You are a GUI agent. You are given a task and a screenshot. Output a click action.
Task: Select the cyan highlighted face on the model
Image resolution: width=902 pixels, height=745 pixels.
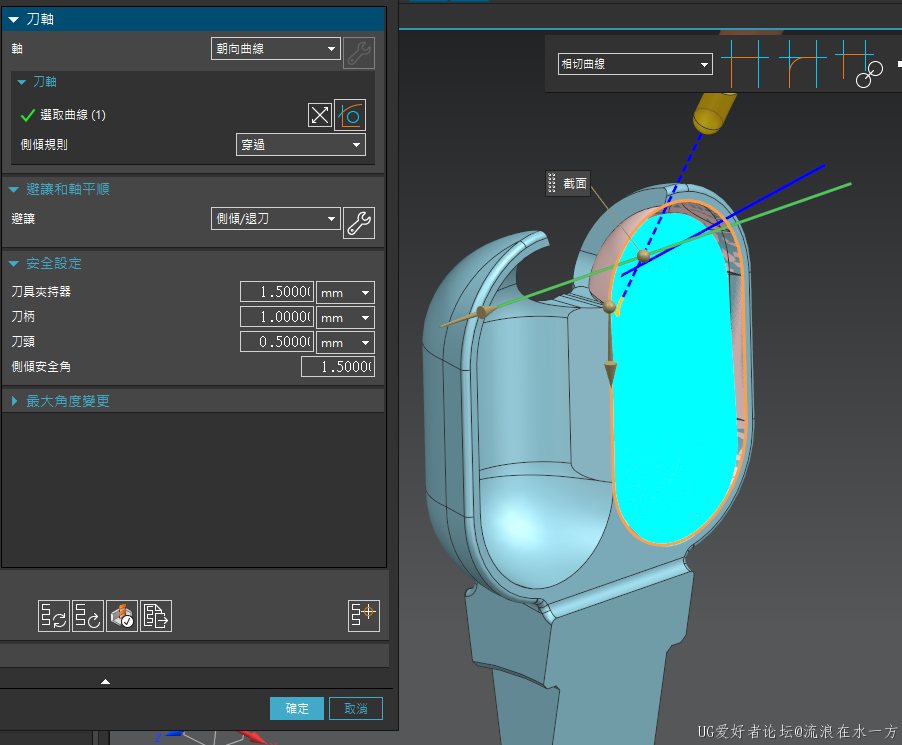[673, 380]
